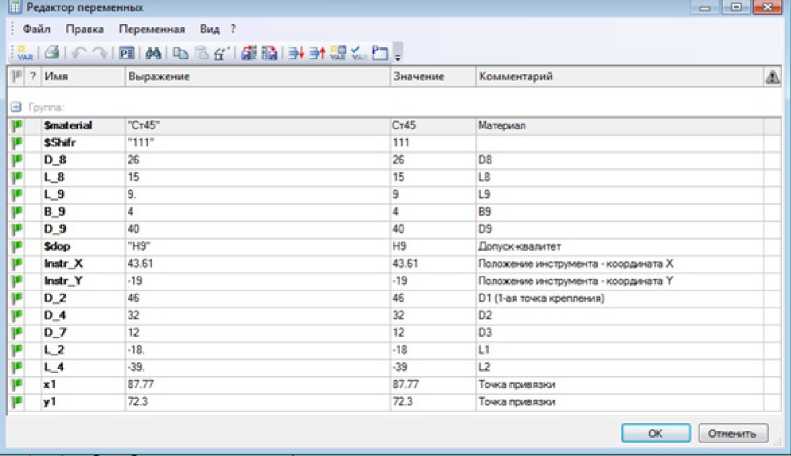This screenshot has width=791, height=456.
Task: Toggle the green flag for y1 row
Action: coord(17,401)
